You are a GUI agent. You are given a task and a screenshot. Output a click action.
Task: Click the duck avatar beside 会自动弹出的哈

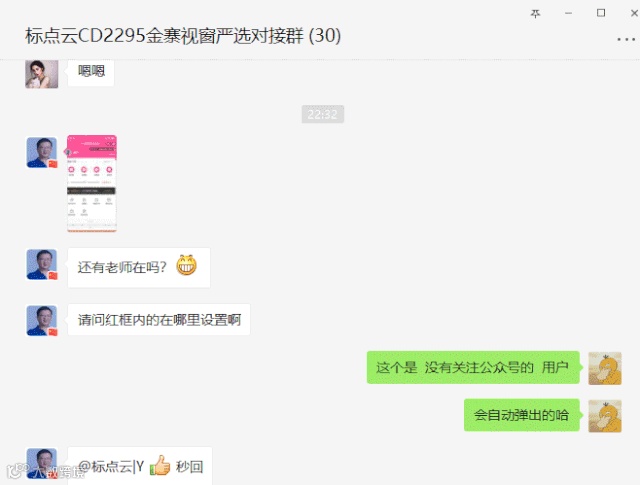point(605,416)
